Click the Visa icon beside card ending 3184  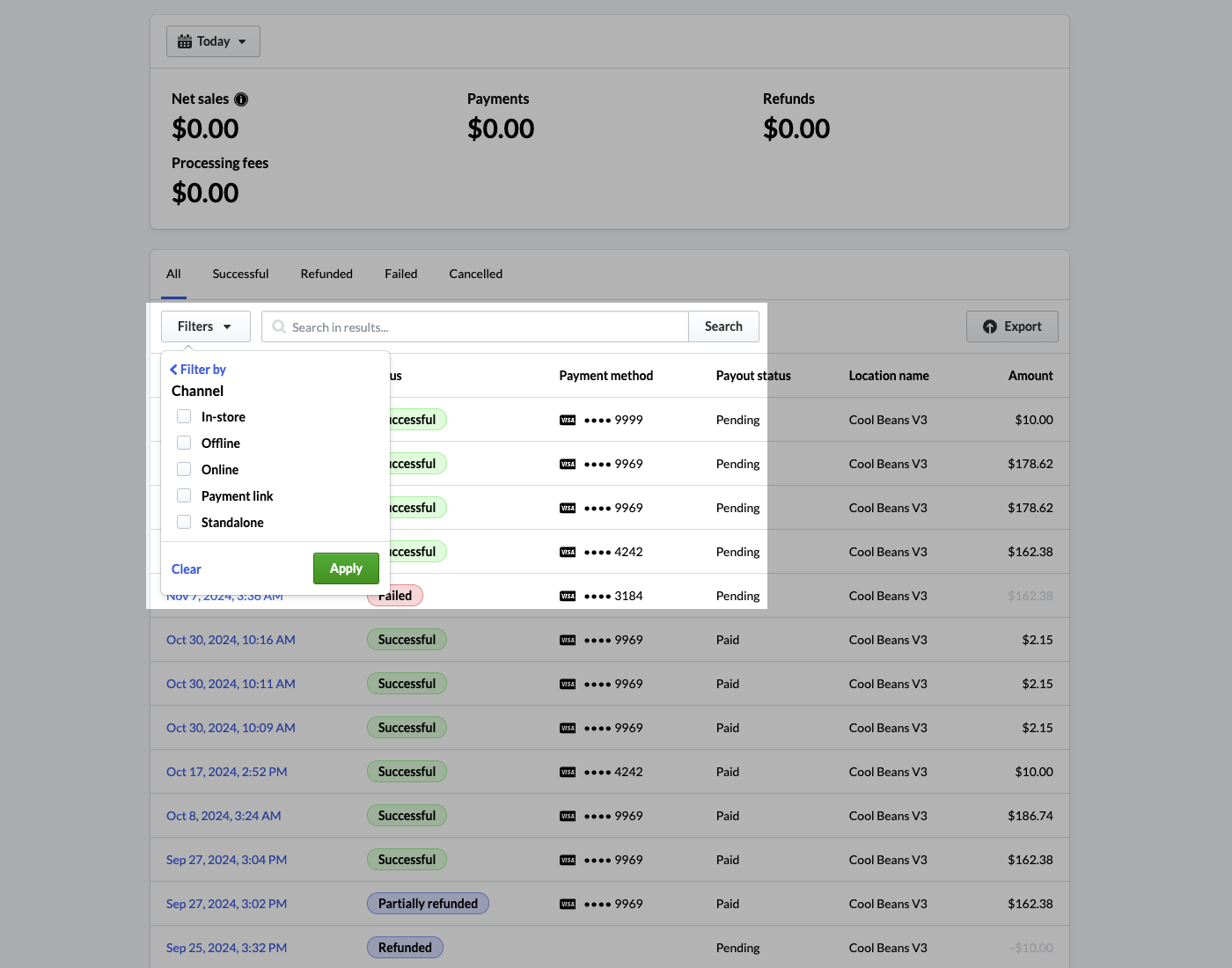568,596
